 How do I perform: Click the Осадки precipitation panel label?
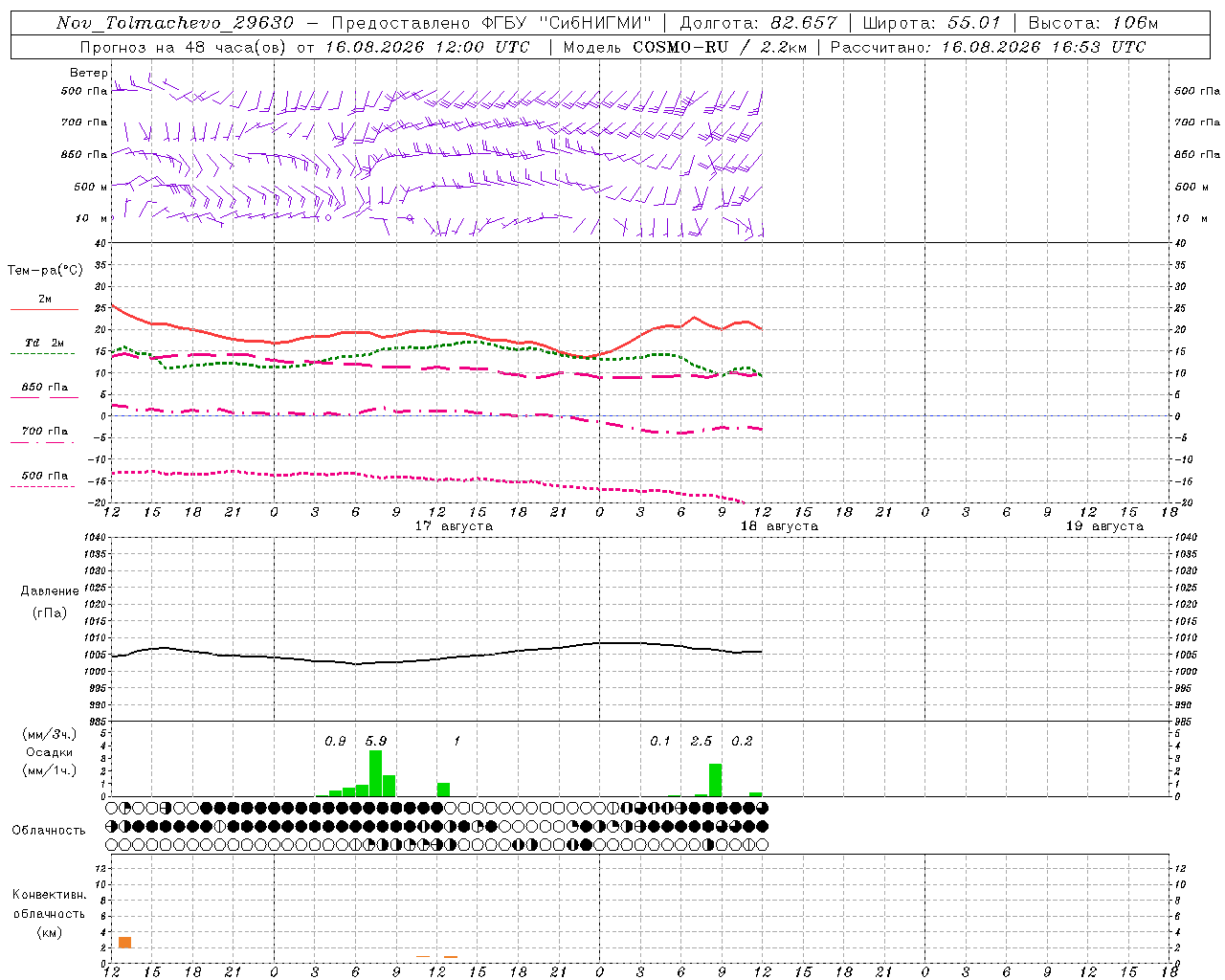click(x=49, y=752)
